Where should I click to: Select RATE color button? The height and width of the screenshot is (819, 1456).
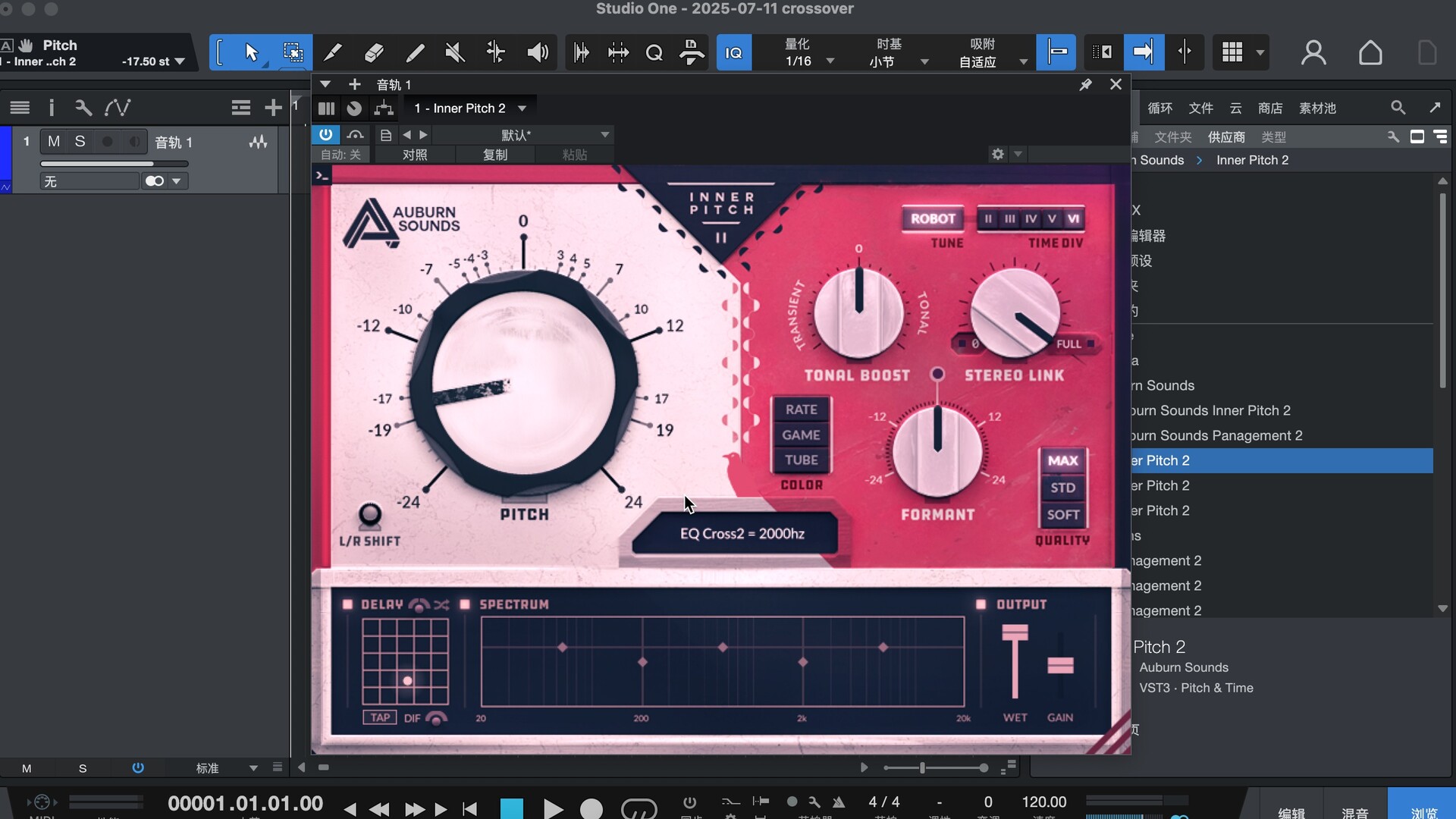(801, 409)
